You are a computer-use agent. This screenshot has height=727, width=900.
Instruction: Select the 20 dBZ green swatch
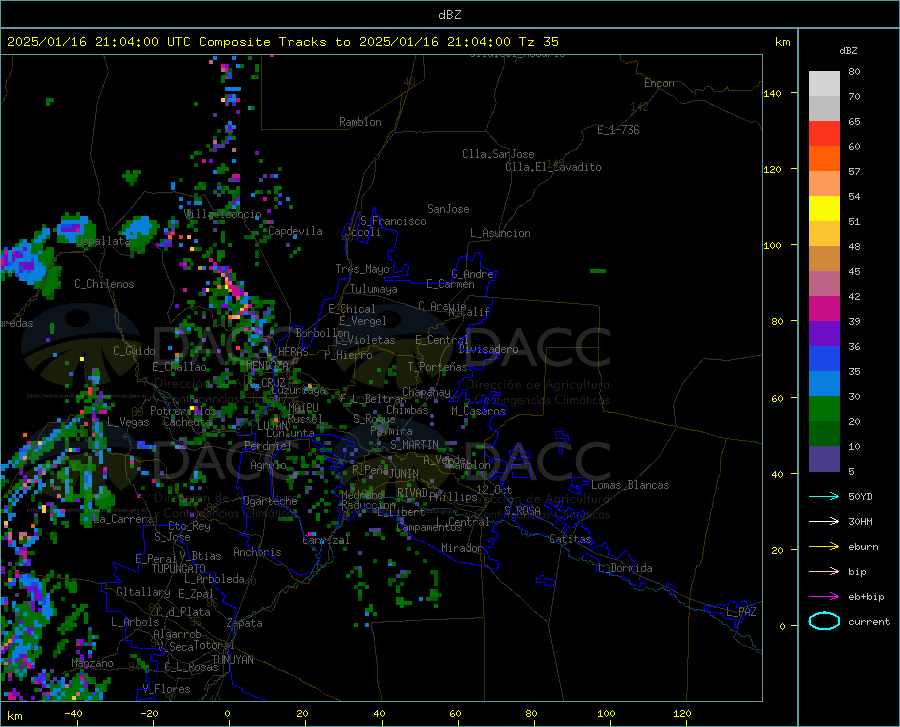click(824, 409)
